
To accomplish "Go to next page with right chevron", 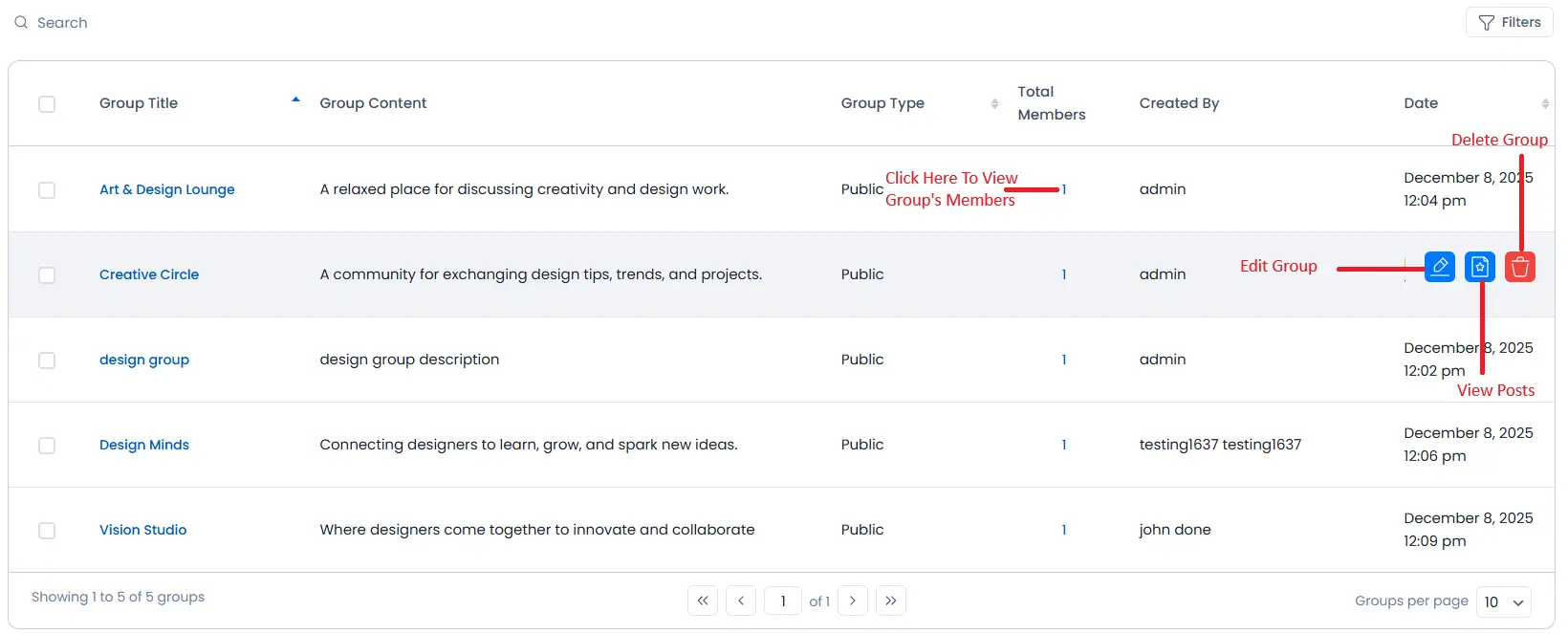I will [x=853, y=601].
